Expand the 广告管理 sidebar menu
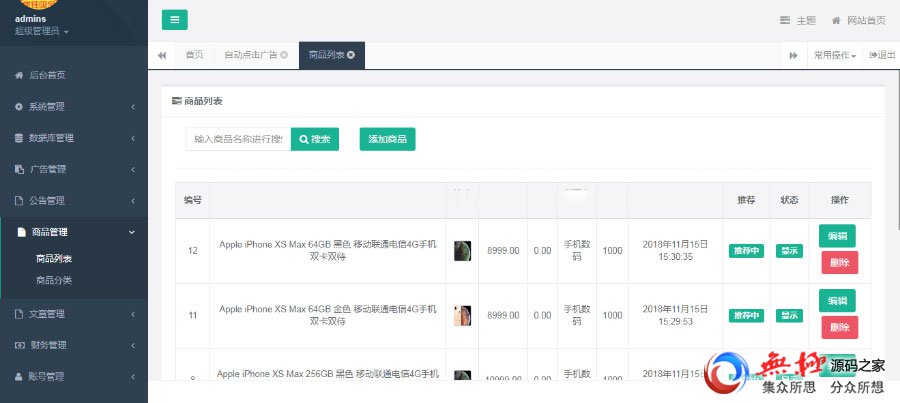900x403 pixels. 74,169
